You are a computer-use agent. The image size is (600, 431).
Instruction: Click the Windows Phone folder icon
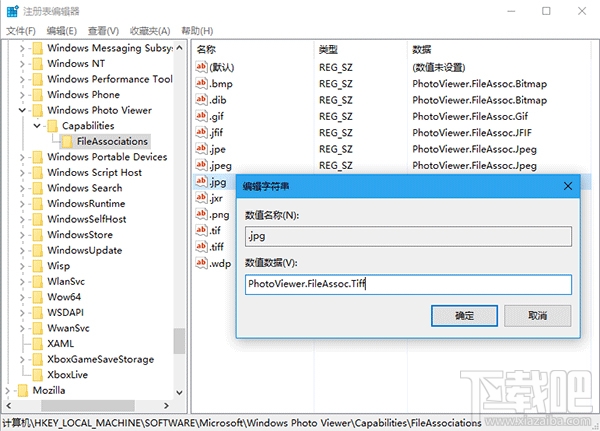(x=38, y=95)
